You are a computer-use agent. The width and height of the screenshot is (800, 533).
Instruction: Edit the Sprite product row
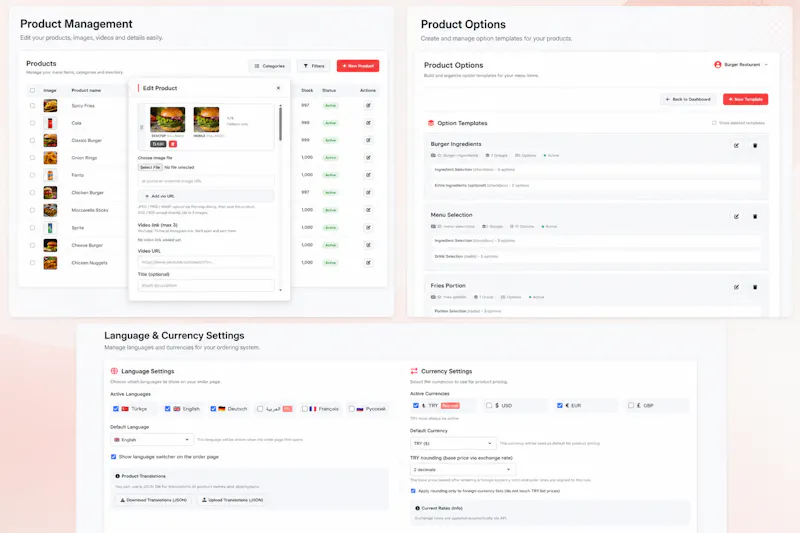tap(368, 227)
